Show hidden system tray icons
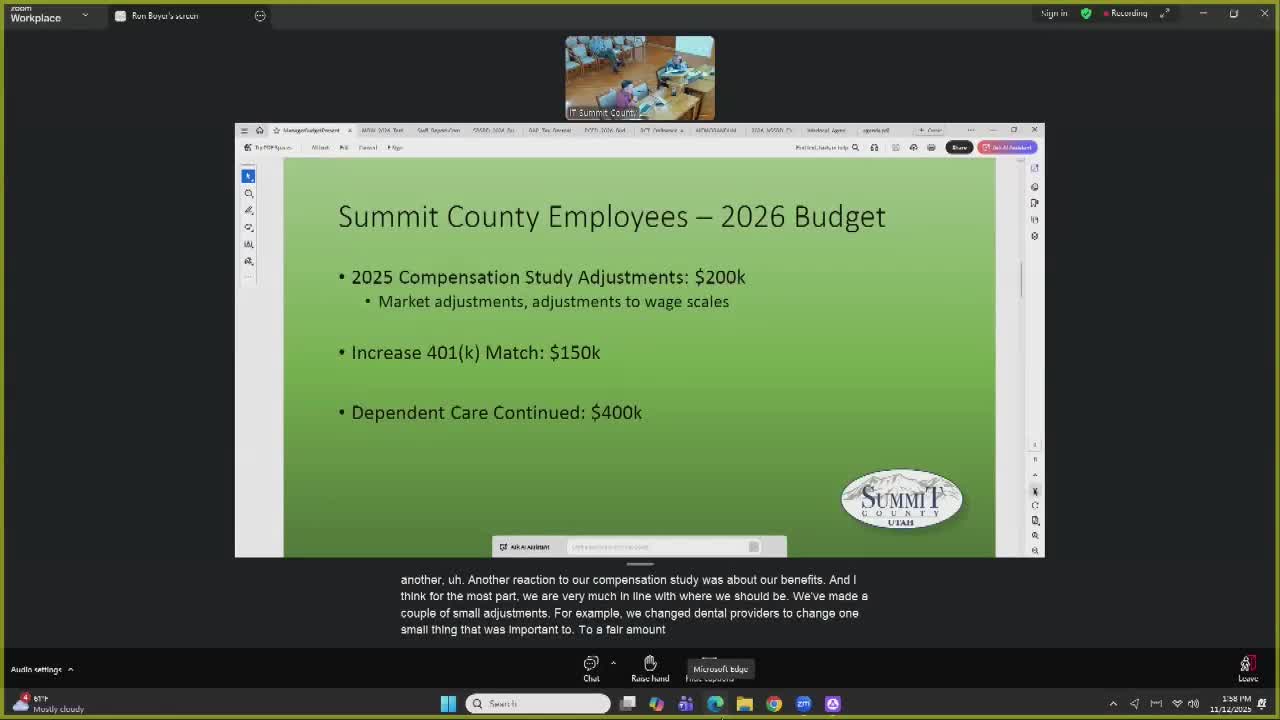Screen dimensions: 1280x720 click(1113, 704)
